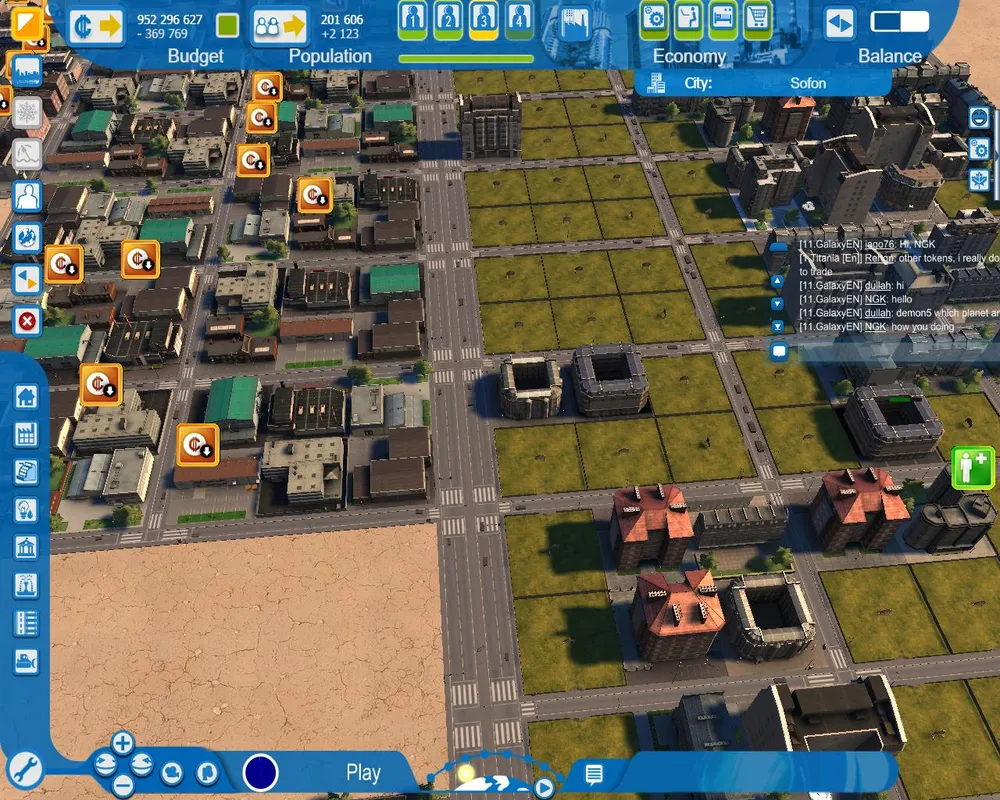The width and height of the screenshot is (1000, 800).
Task: Open the wrench settings button
Action: pos(25,770)
